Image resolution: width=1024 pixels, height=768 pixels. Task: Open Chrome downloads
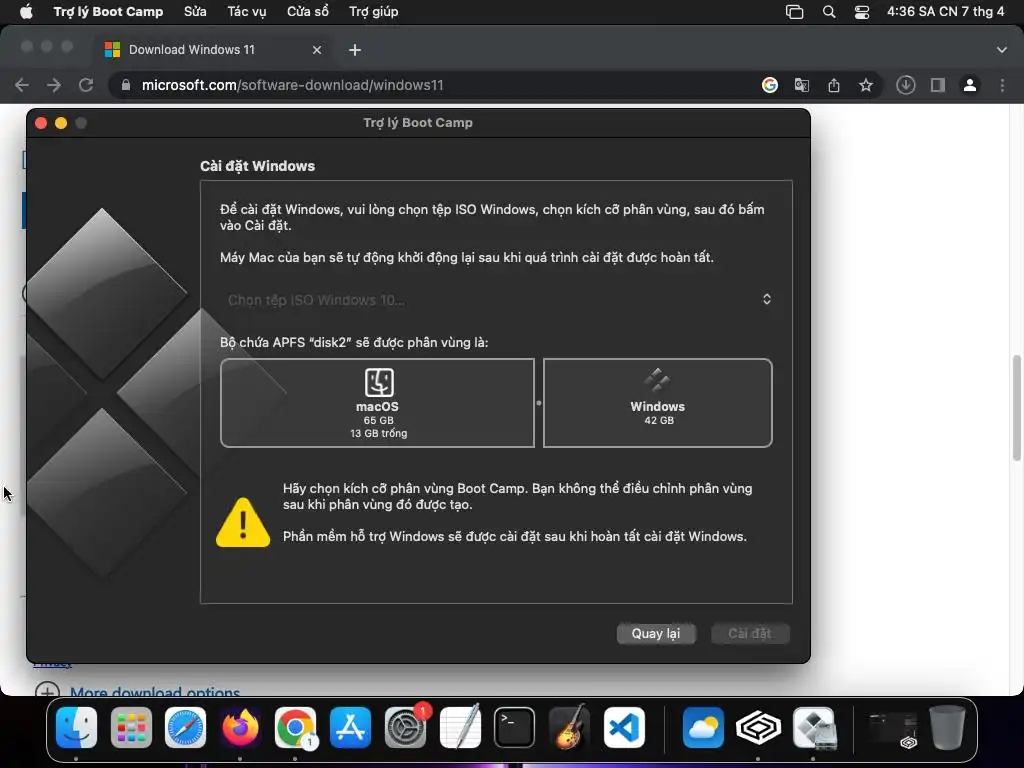[x=906, y=85]
